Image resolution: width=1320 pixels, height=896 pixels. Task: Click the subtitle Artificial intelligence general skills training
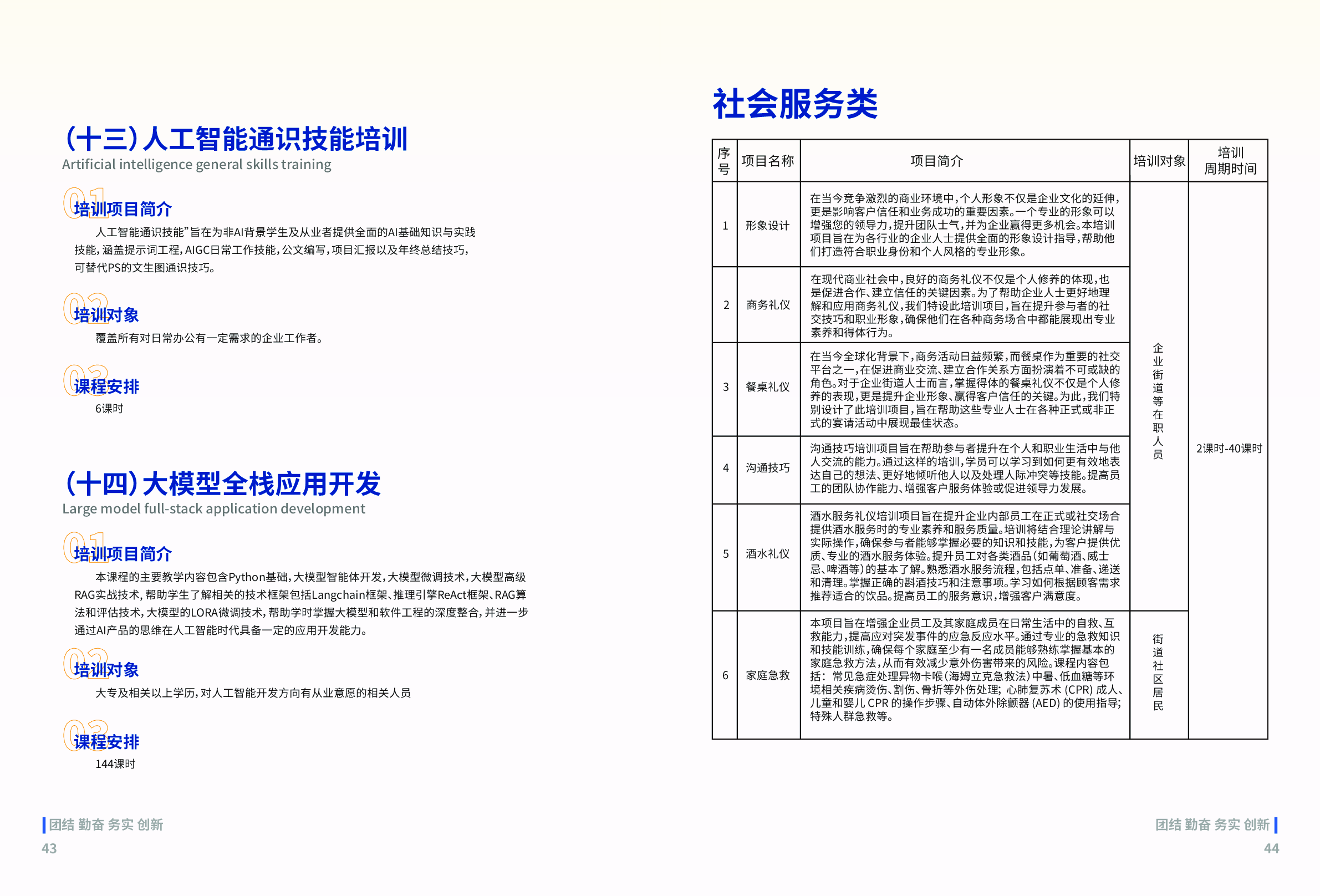pyautogui.click(x=196, y=165)
